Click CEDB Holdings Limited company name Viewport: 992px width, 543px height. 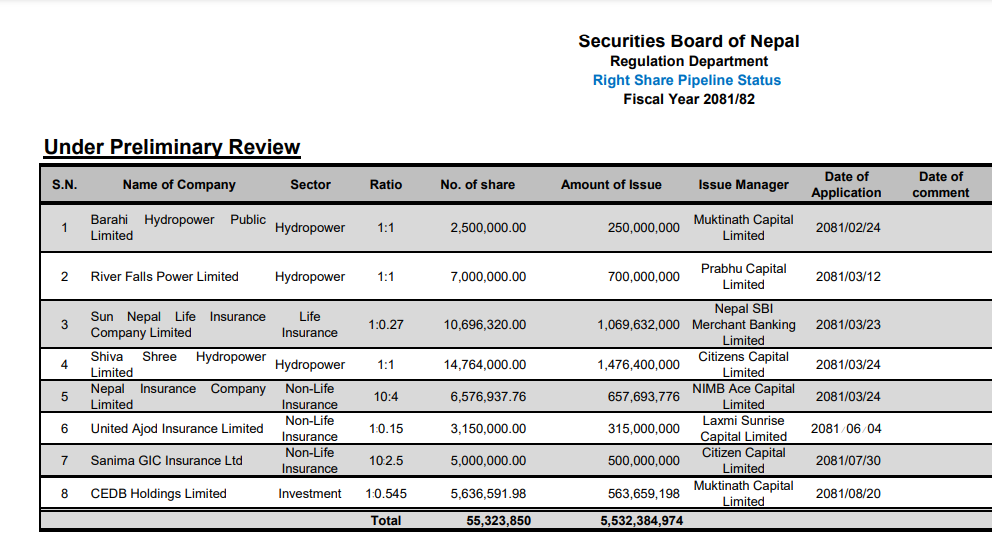[x=158, y=494]
